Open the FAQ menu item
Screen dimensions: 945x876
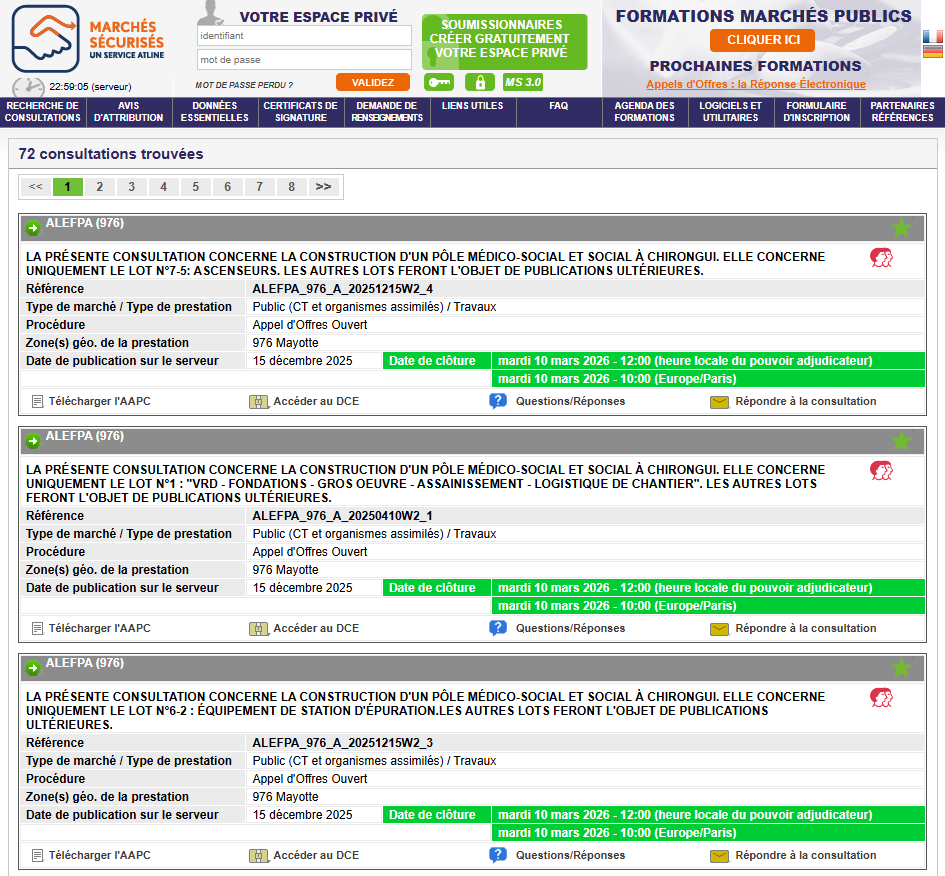[x=558, y=106]
